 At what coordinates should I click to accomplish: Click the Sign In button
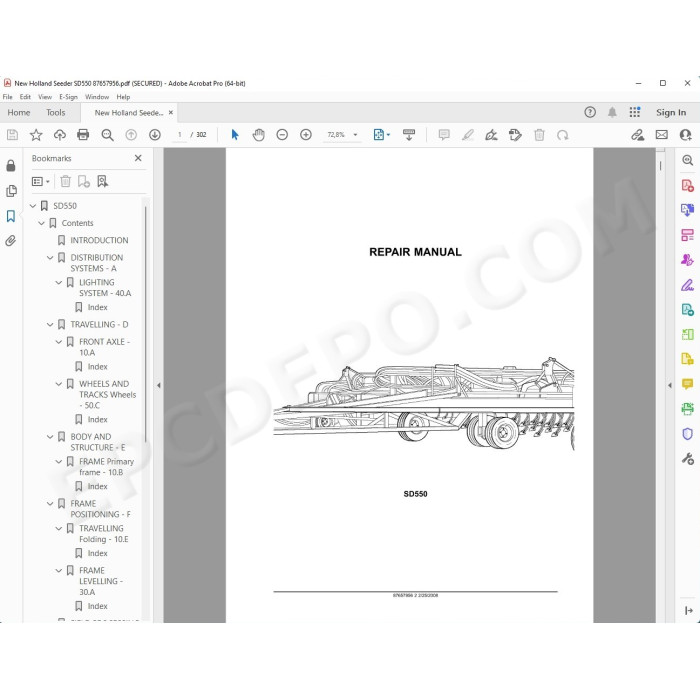(671, 112)
